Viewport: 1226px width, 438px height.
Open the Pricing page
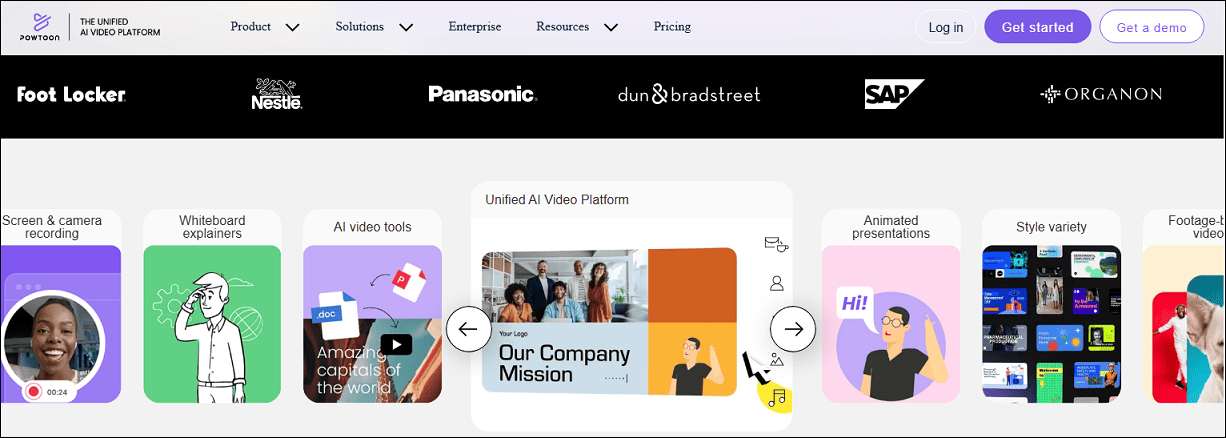click(672, 27)
